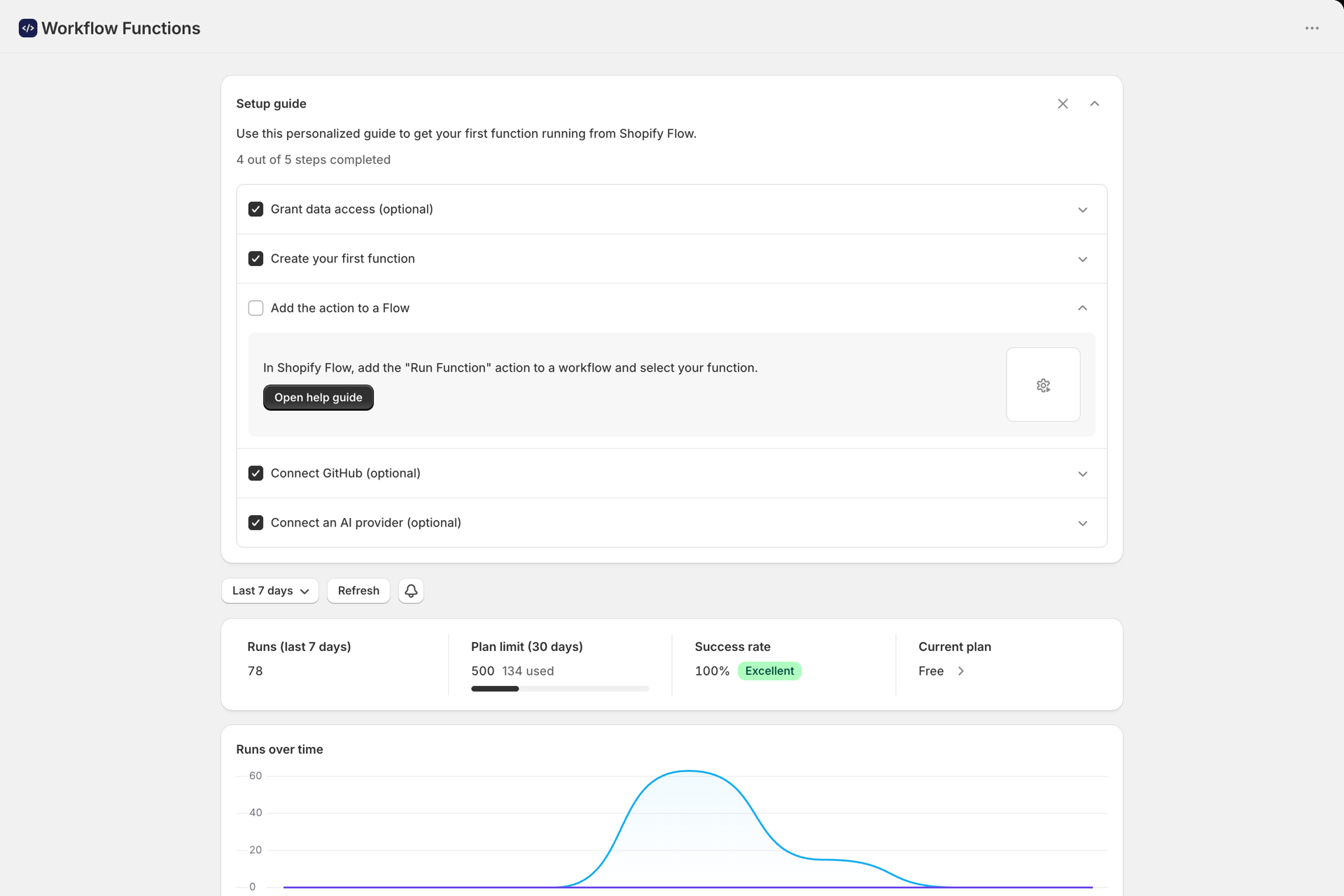Click the Y-axis label 60 on the chart

pyautogui.click(x=255, y=776)
